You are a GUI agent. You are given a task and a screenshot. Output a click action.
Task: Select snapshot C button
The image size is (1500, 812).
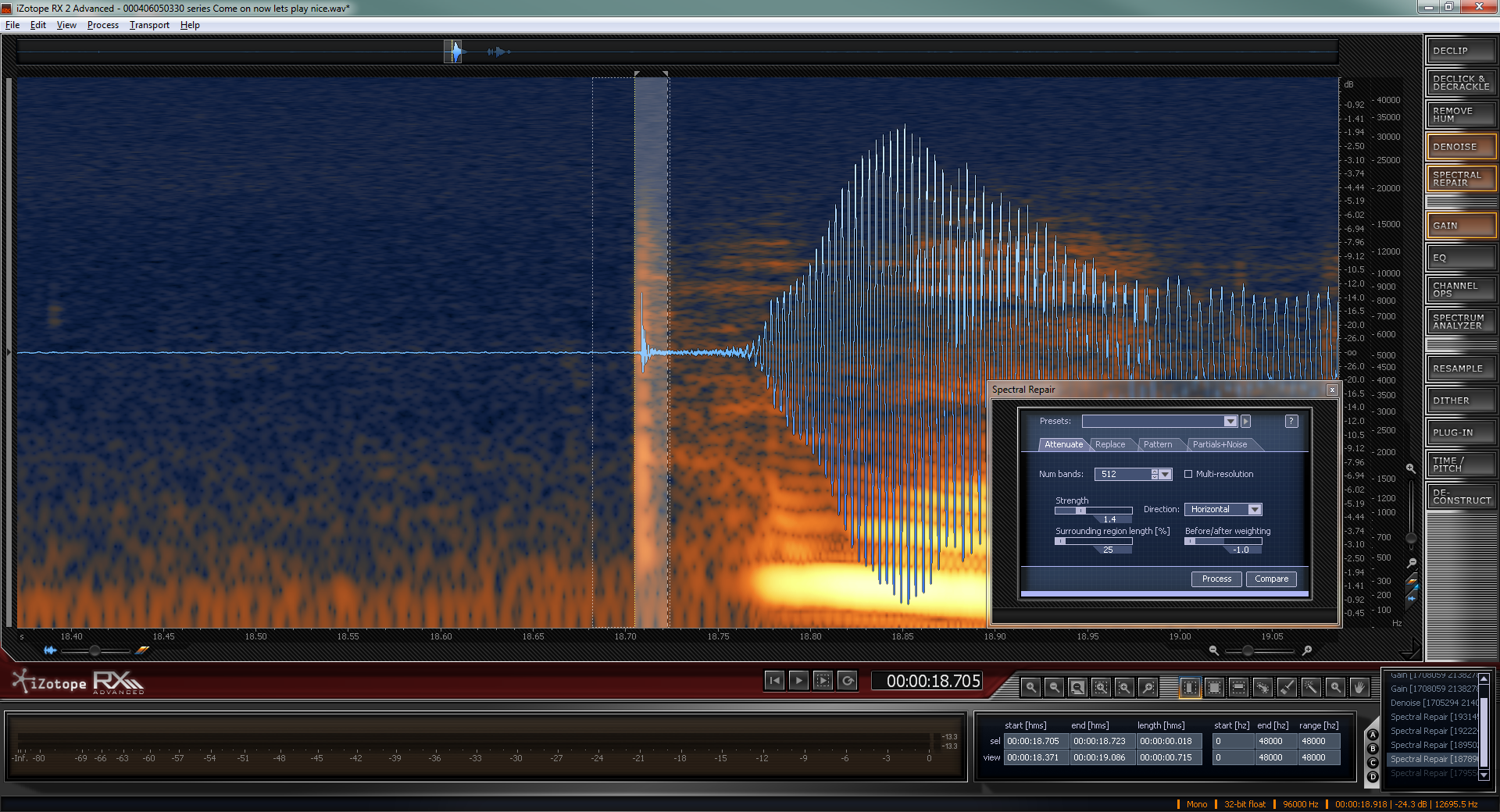(1373, 763)
